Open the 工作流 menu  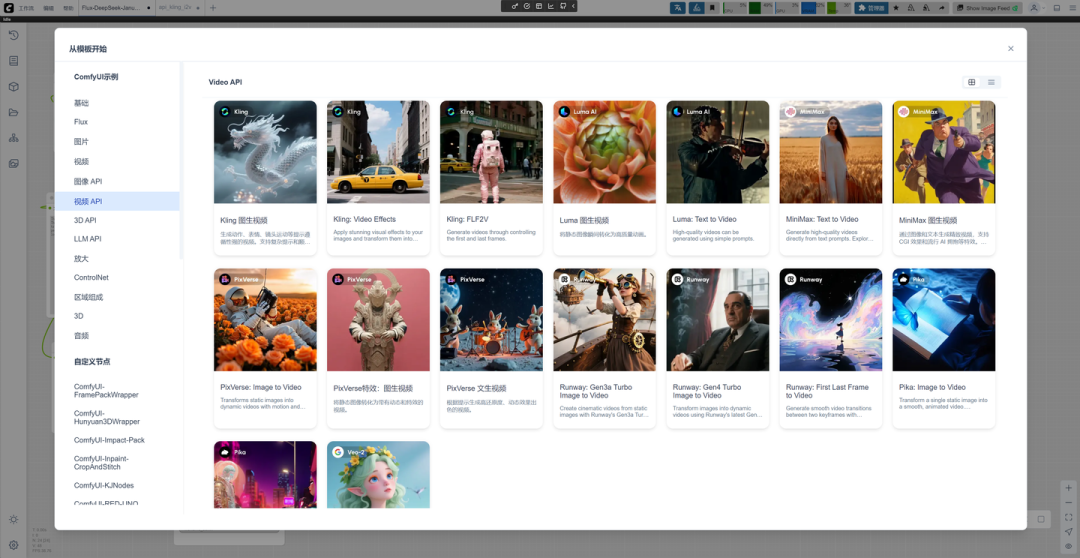click(x=26, y=8)
